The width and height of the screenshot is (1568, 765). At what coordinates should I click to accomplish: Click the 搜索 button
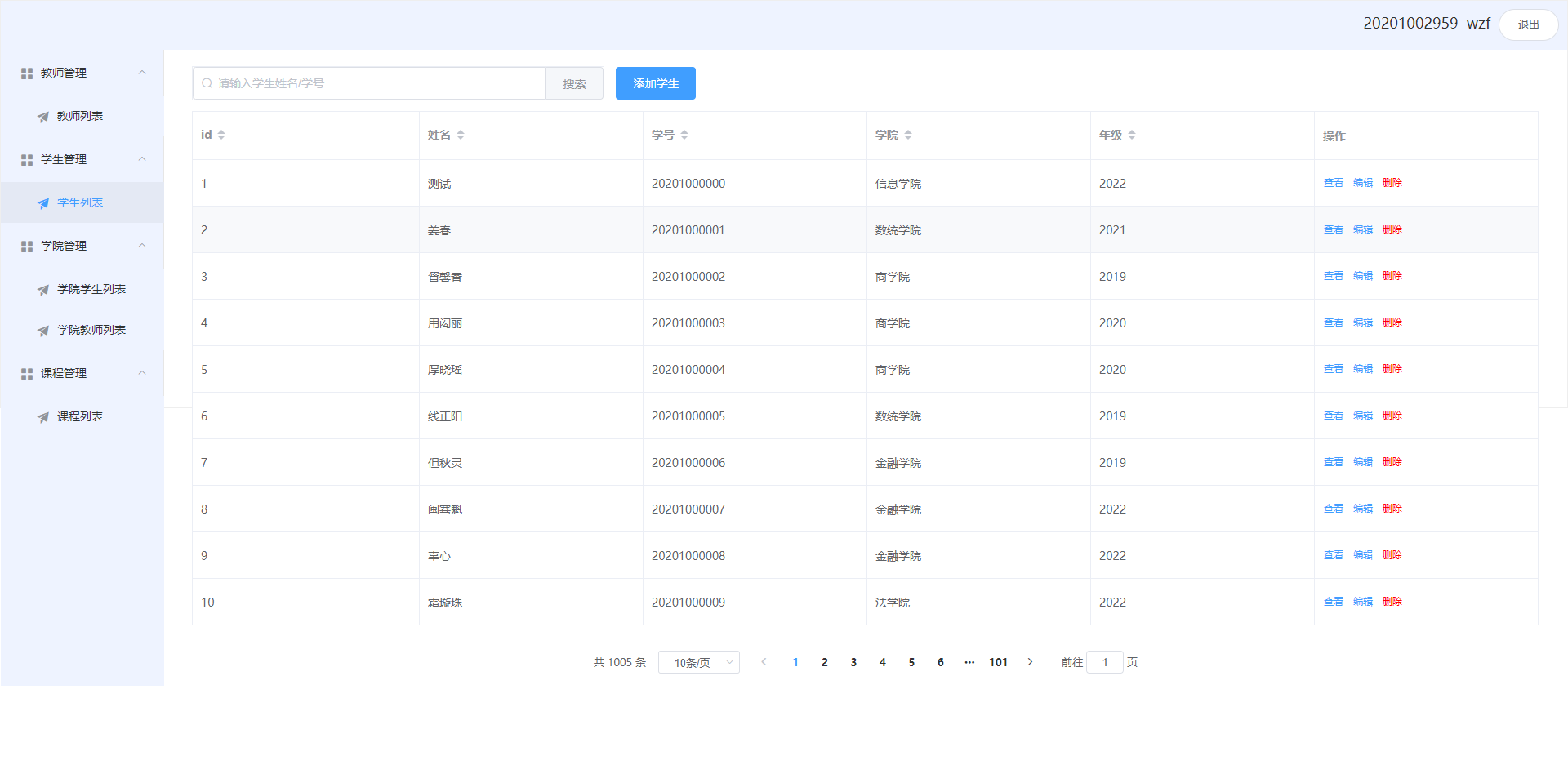[574, 83]
